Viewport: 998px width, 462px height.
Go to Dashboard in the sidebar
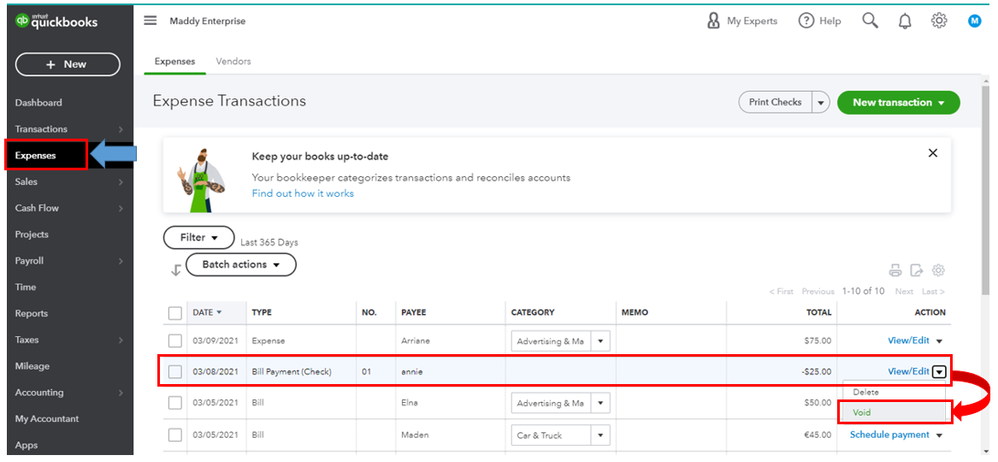pos(39,102)
